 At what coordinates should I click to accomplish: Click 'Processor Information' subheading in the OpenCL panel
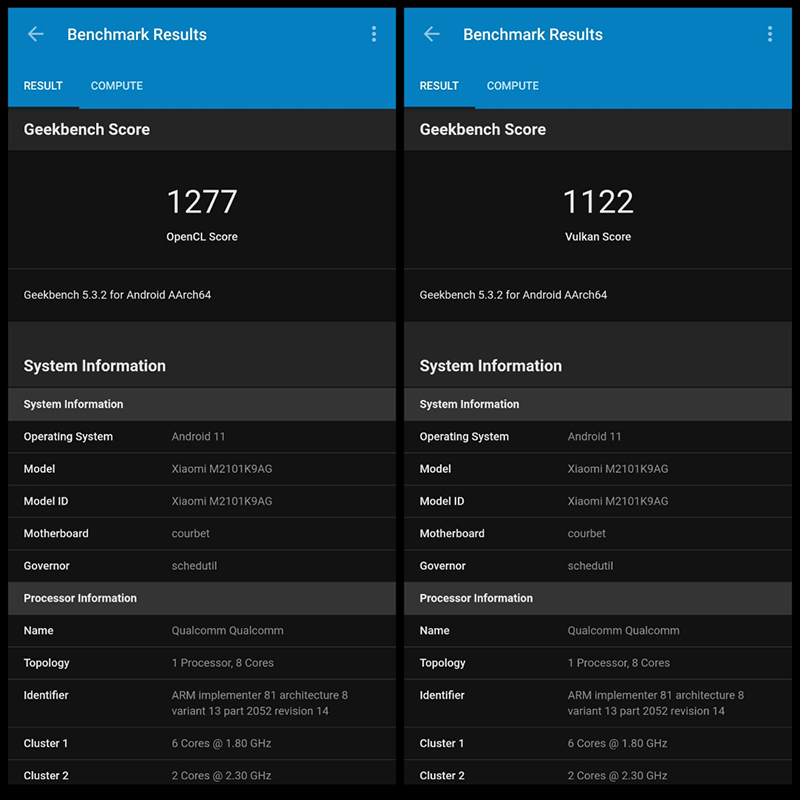tap(80, 598)
